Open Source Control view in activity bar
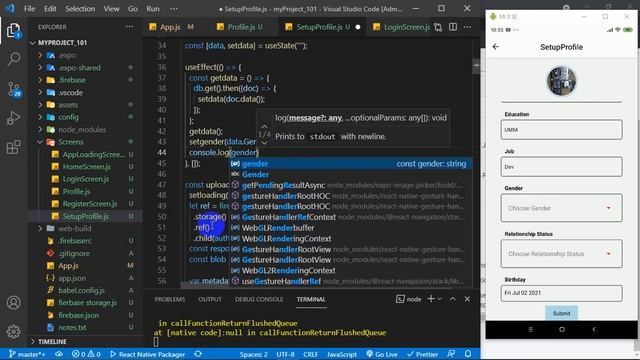 [x=13, y=89]
